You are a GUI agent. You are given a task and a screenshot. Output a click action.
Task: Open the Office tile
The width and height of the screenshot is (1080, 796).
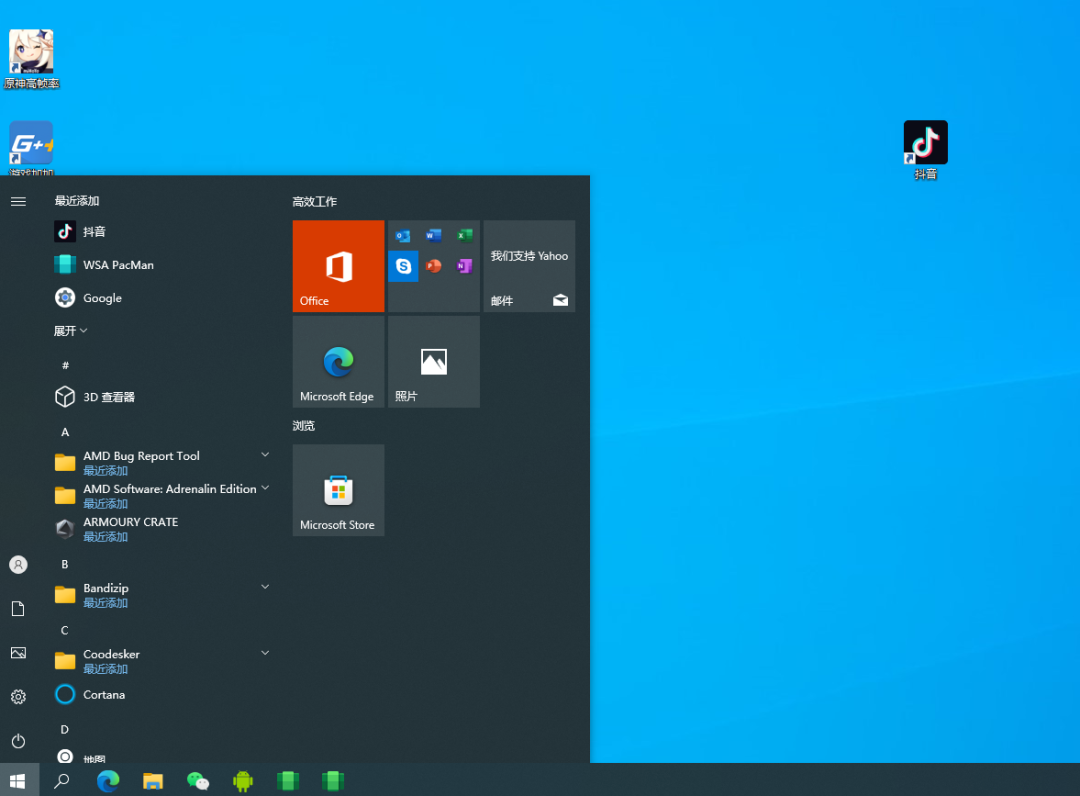click(x=338, y=266)
